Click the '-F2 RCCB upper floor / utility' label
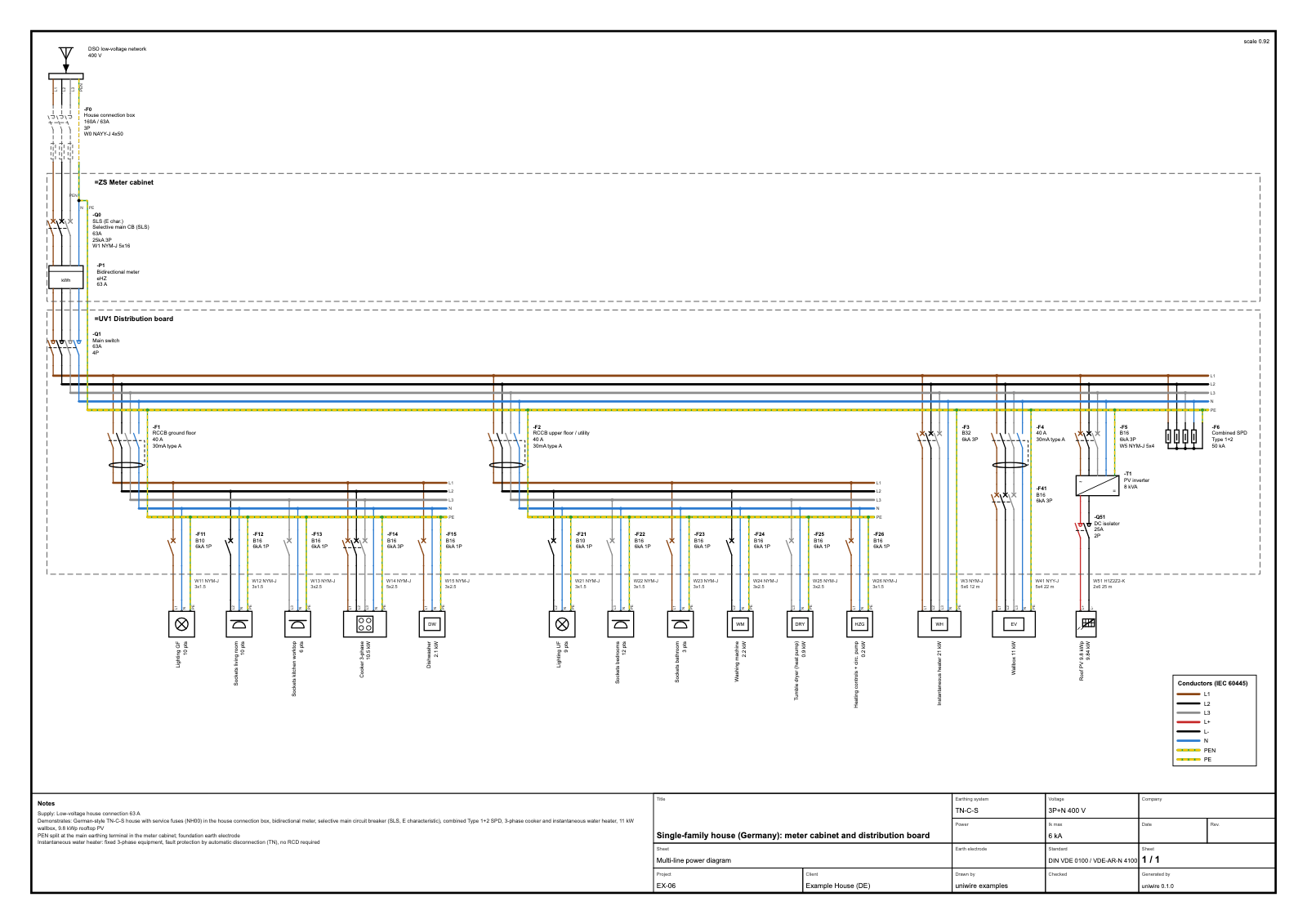Viewport: 1307px width, 924px height. click(561, 430)
